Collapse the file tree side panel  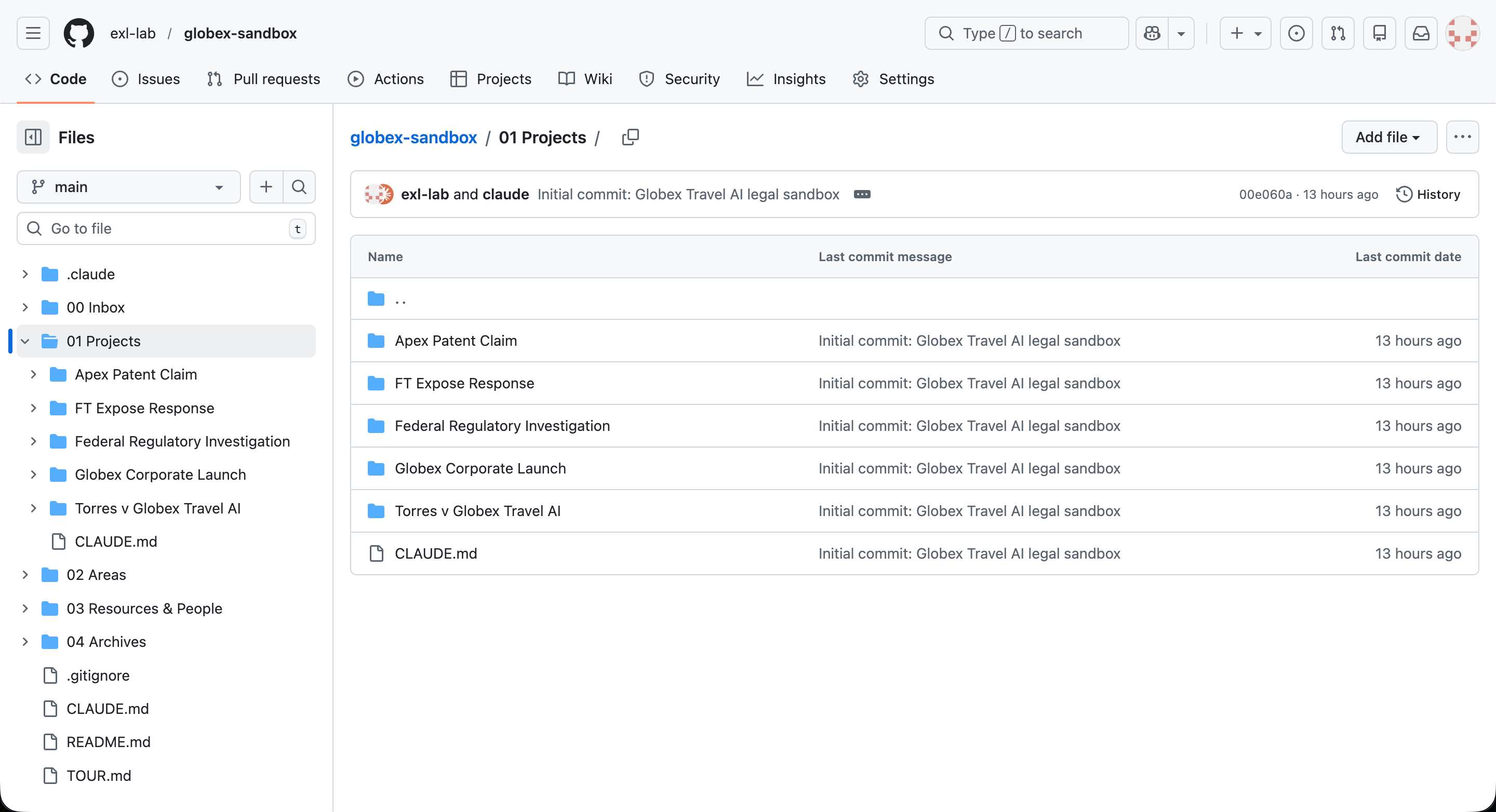[x=33, y=137]
